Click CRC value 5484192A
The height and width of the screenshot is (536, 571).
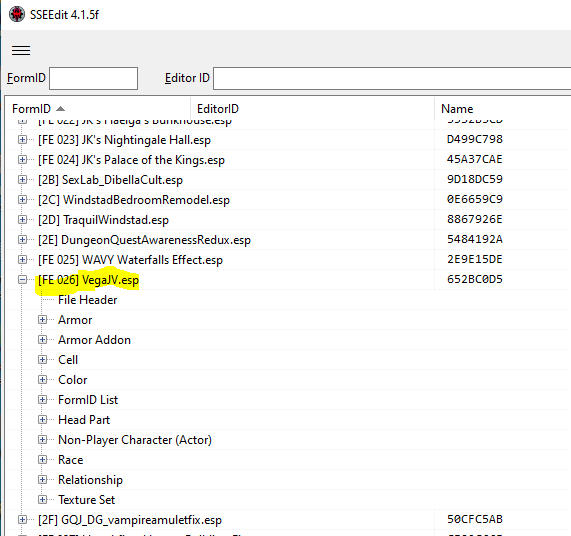point(475,239)
